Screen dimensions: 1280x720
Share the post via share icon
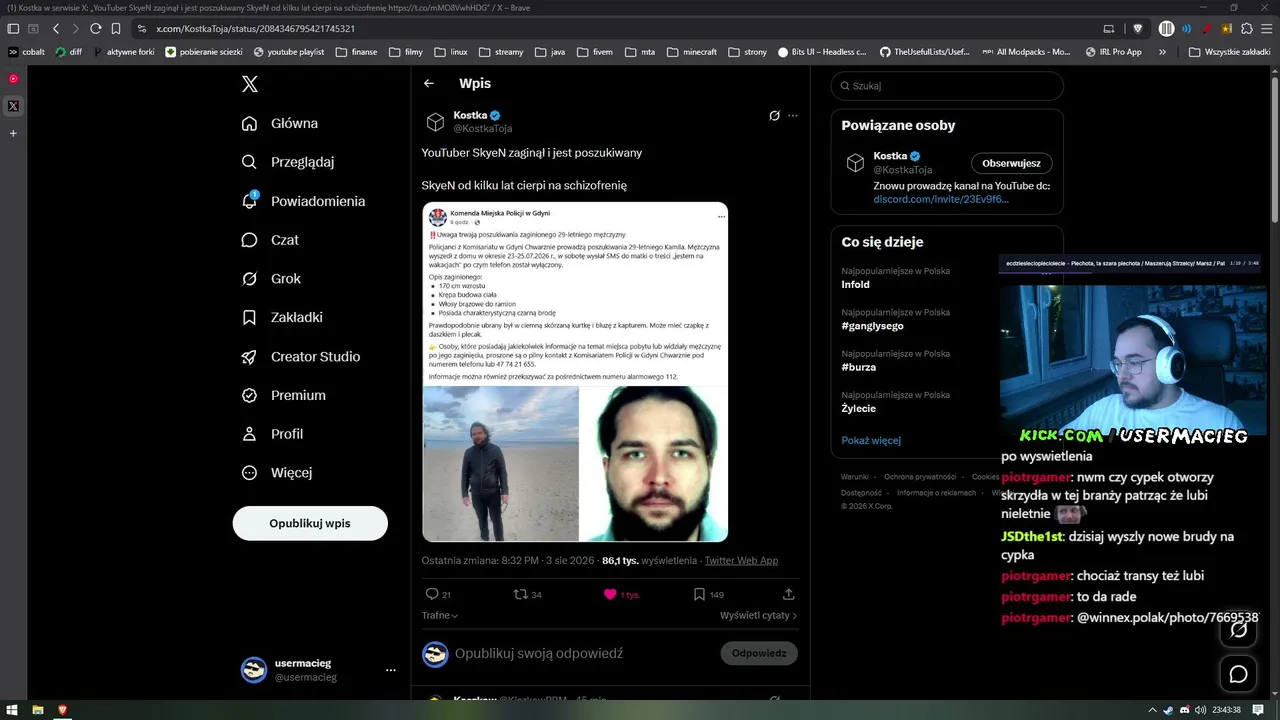tap(788, 594)
